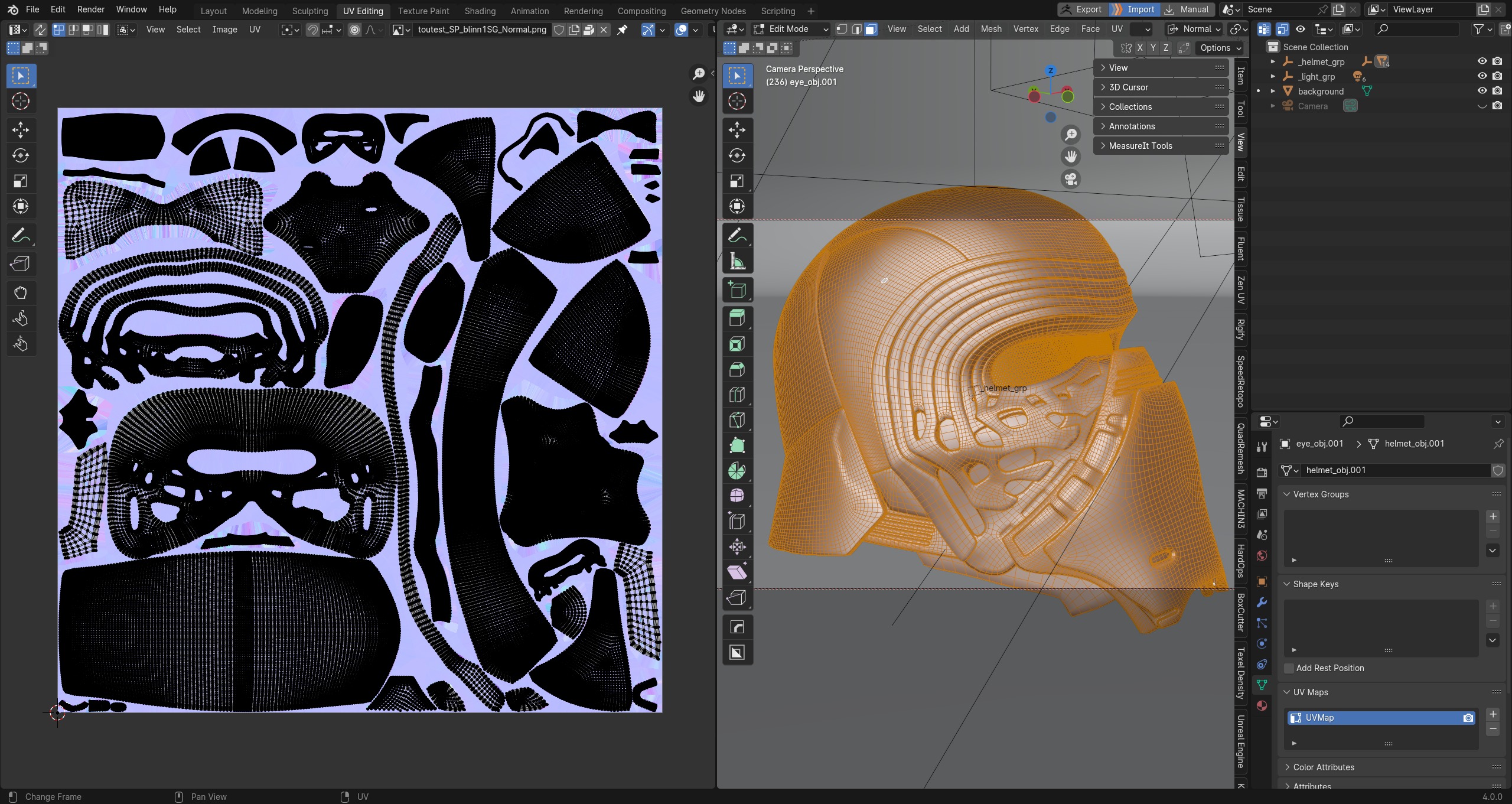Click the Grab tool in UV editor
1512x804 pixels.
point(21,292)
